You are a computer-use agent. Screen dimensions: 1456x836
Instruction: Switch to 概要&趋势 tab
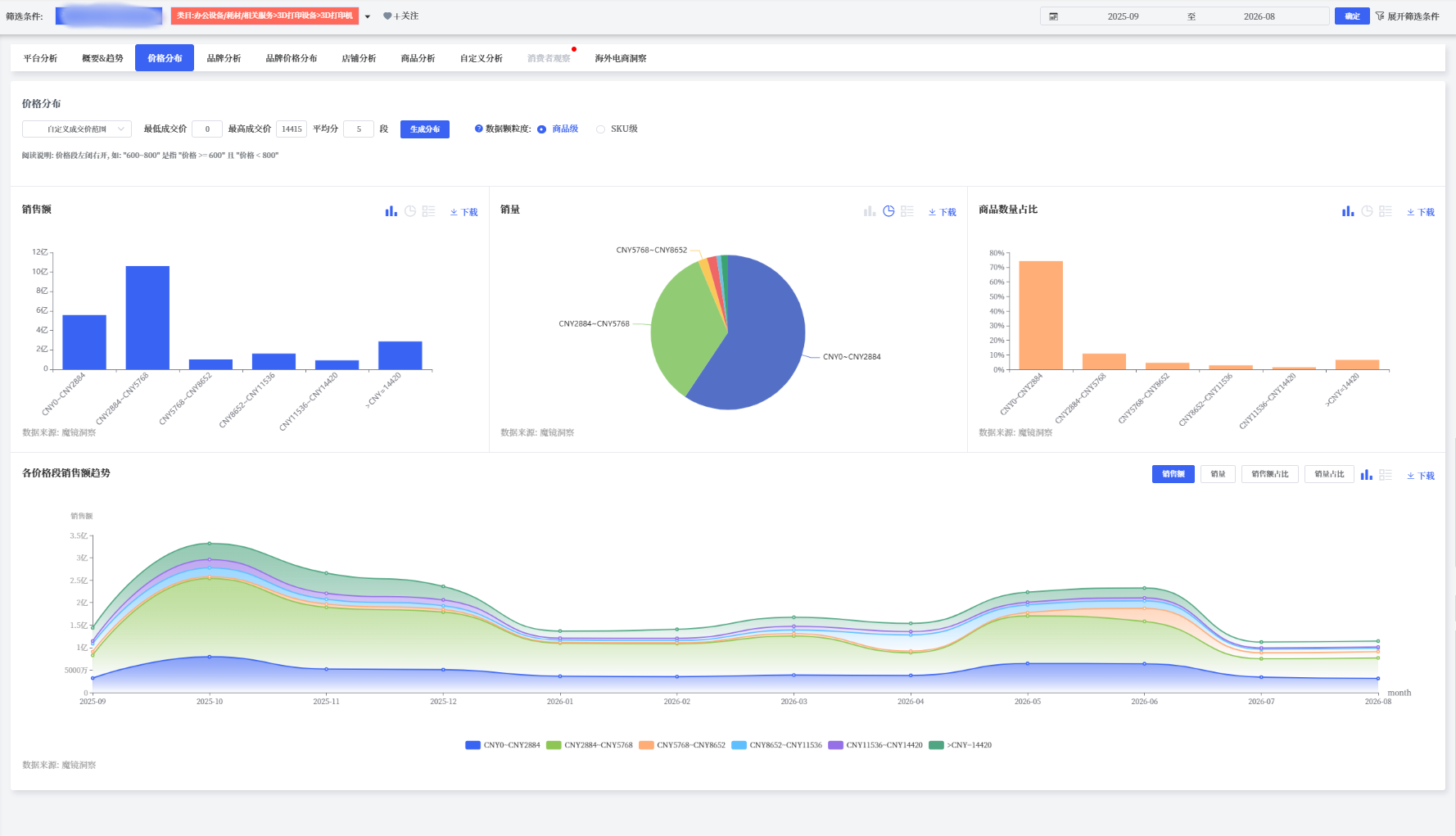click(102, 58)
